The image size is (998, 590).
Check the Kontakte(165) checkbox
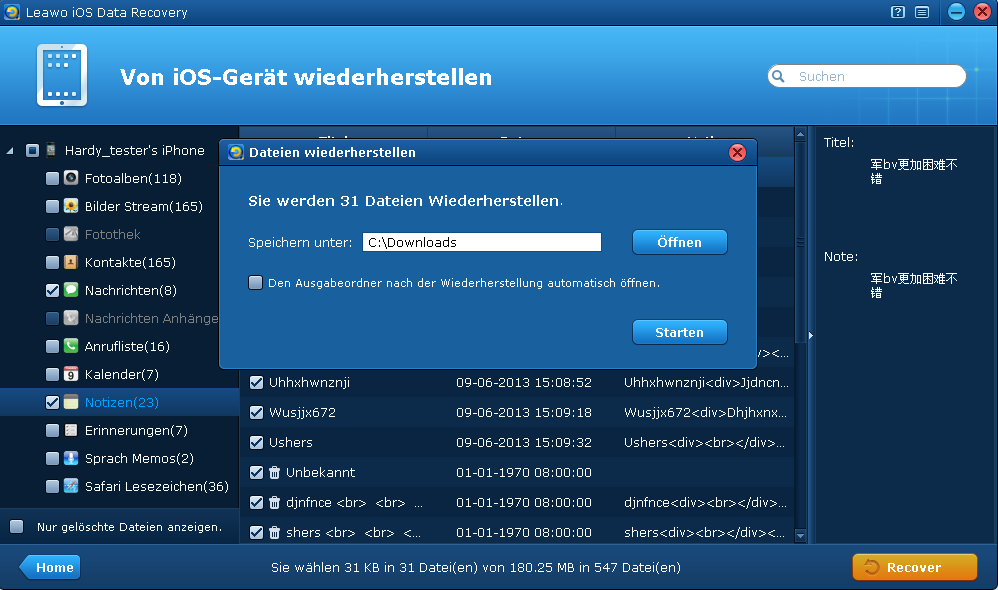click(x=53, y=262)
